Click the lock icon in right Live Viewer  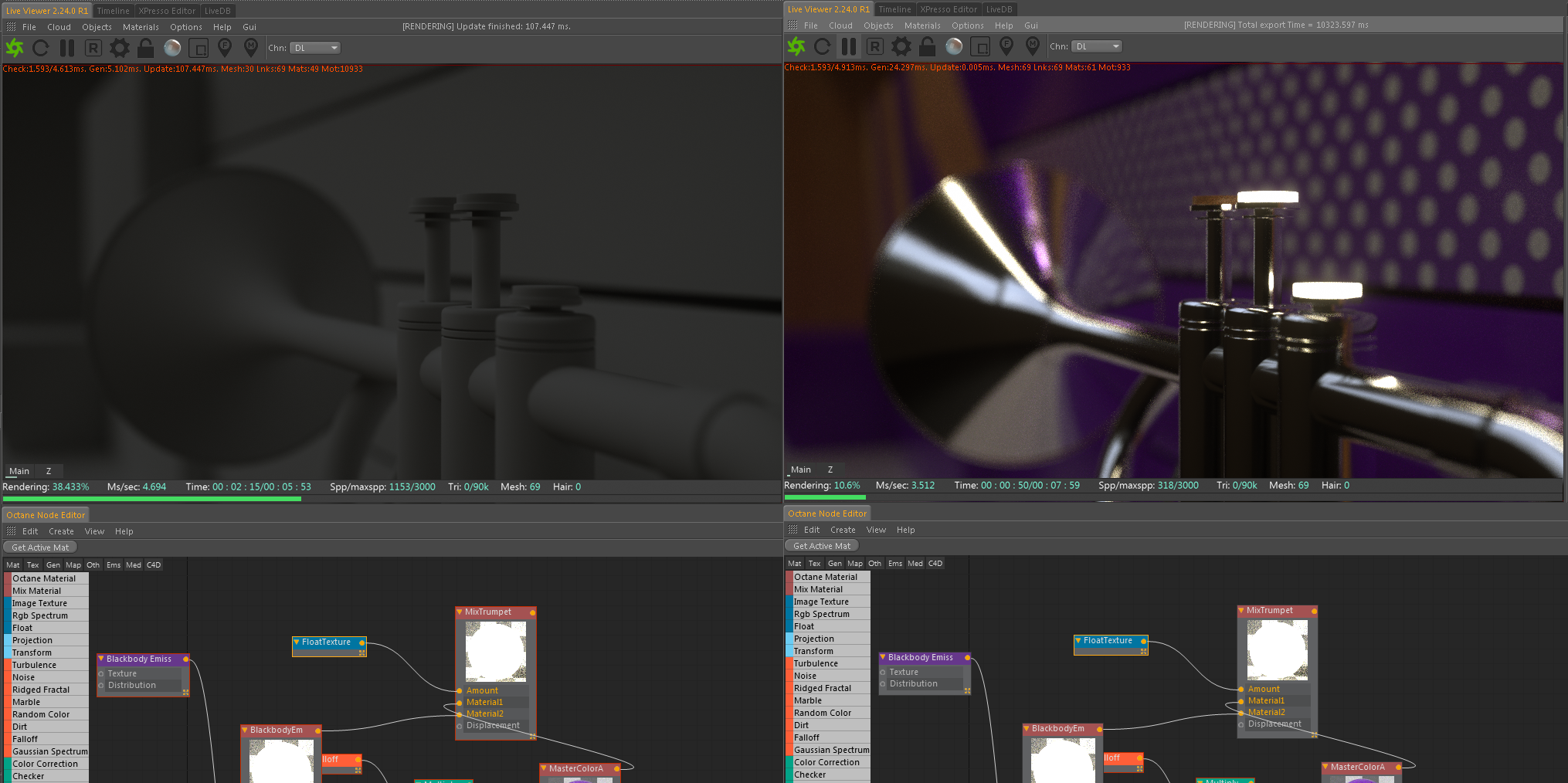(927, 46)
